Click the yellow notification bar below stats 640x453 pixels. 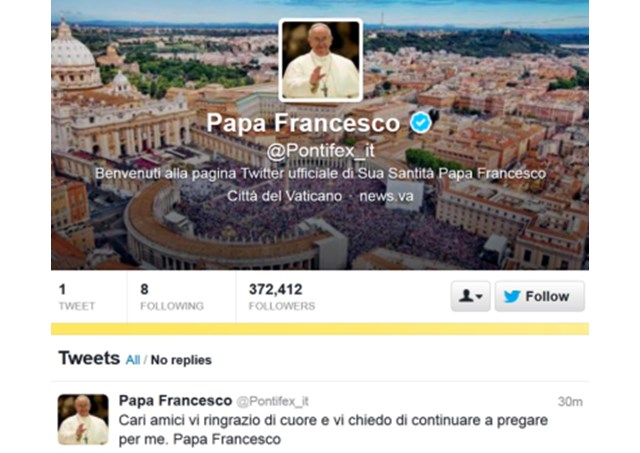320,329
